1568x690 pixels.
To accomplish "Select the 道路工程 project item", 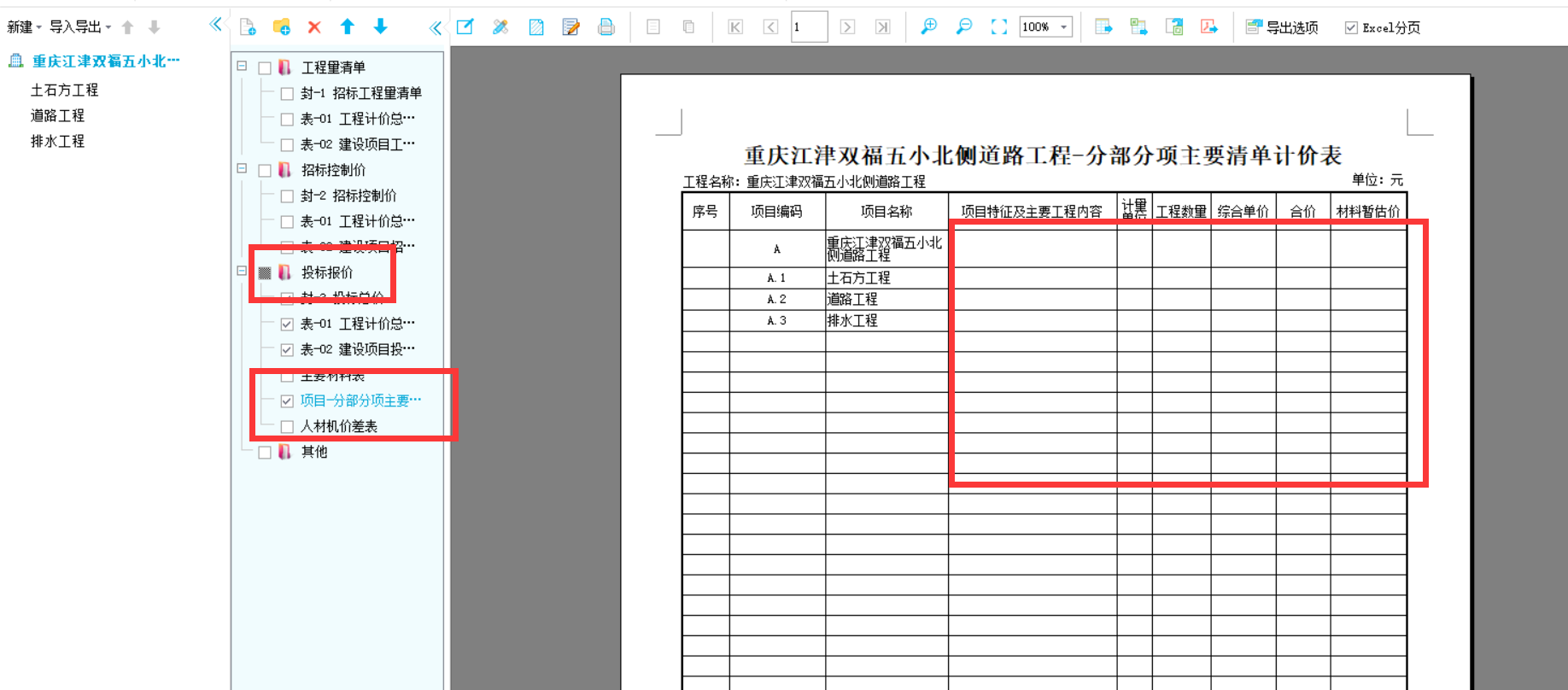I will pyautogui.click(x=57, y=115).
